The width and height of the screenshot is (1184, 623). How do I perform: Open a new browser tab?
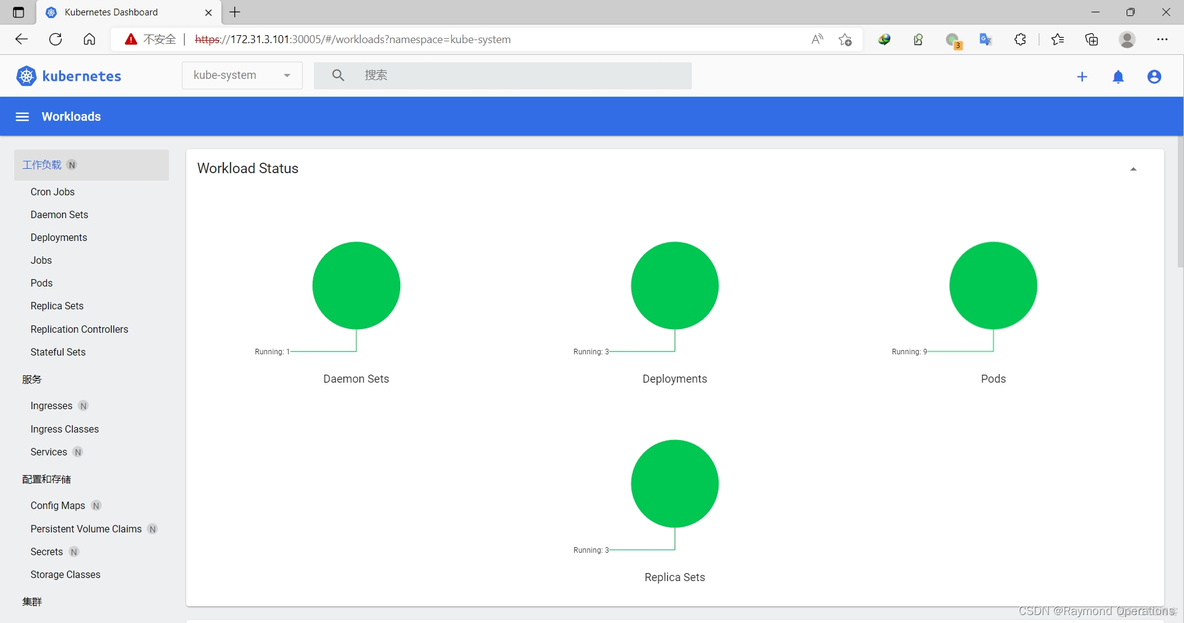point(235,12)
